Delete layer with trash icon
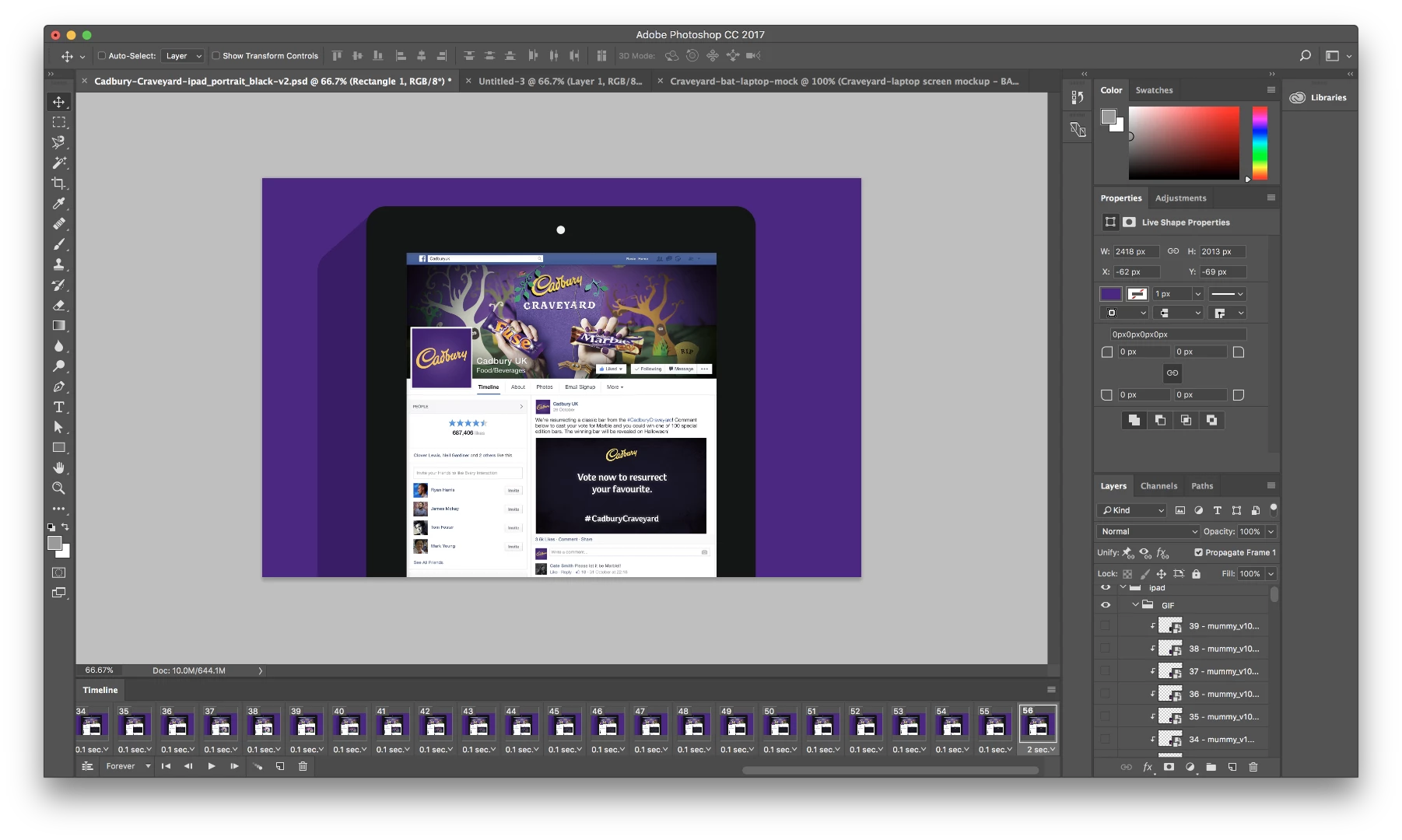 [1253, 767]
